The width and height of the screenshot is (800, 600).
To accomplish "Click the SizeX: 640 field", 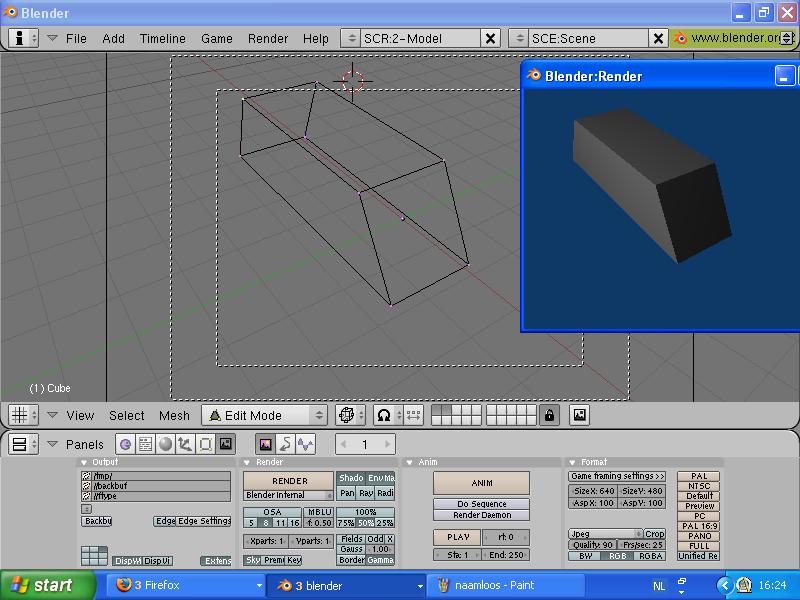I will click(593, 491).
